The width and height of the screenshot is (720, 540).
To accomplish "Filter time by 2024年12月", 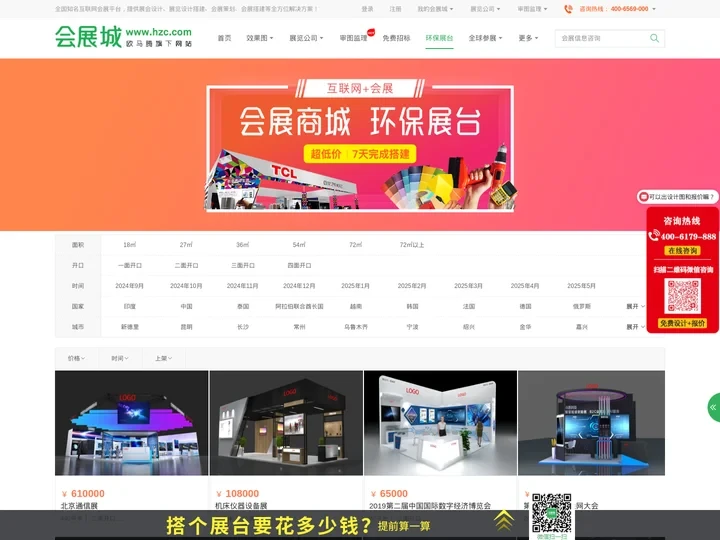I will click(x=299, y=286).
